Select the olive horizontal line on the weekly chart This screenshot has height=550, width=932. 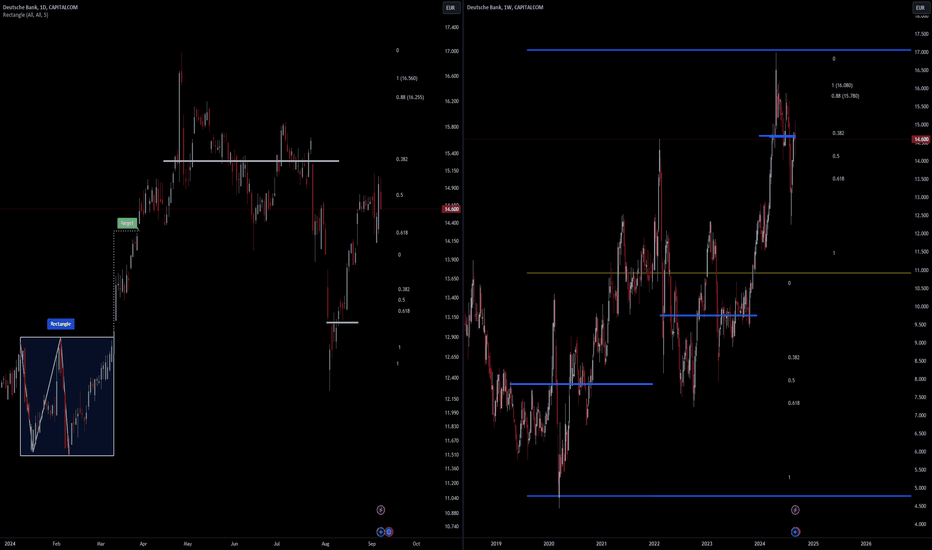(x=719, y=273)
